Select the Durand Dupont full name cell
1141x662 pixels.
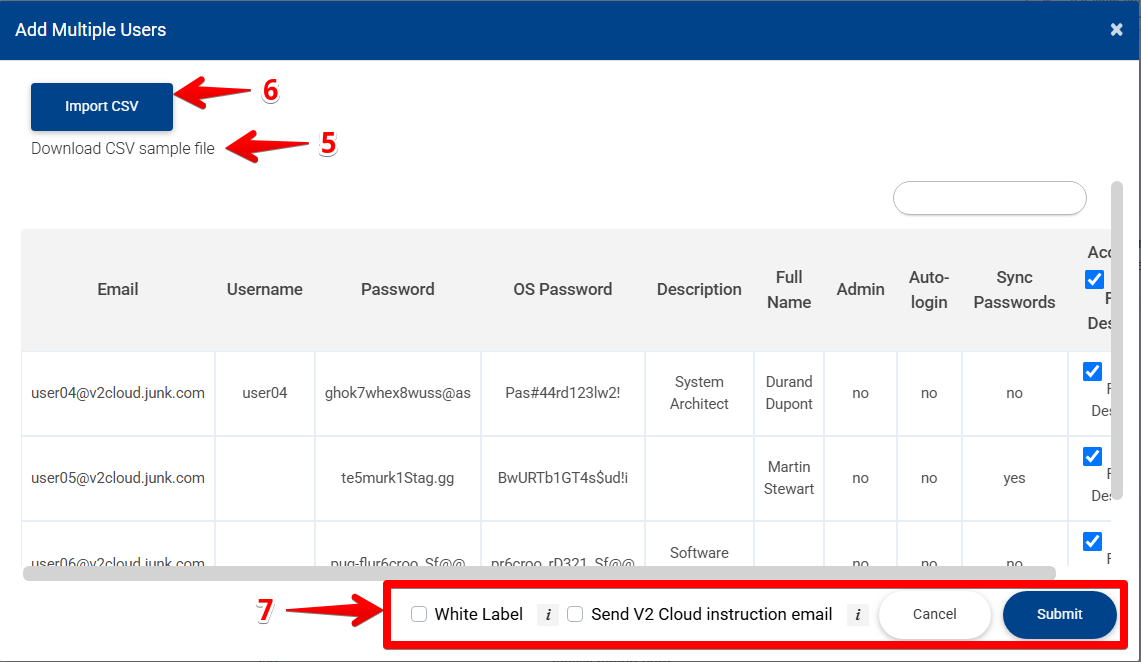tap(789, 393)
